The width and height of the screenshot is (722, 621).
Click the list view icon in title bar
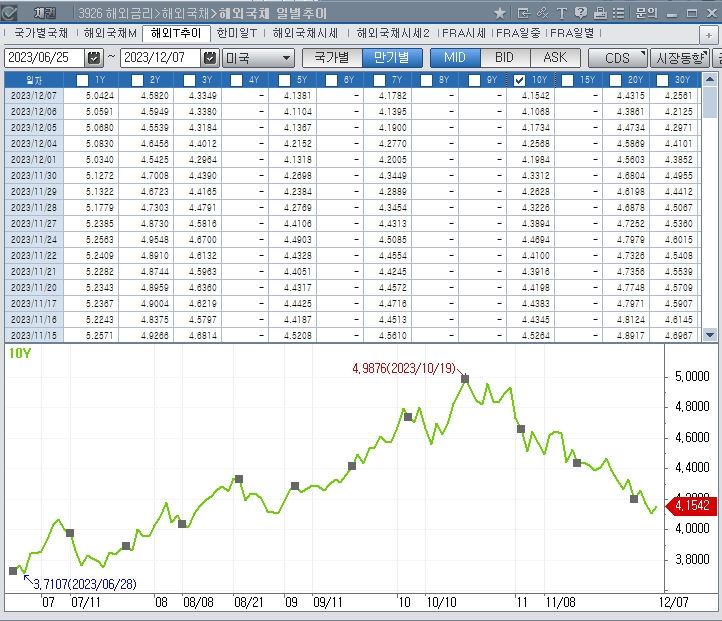pos(618,13)
